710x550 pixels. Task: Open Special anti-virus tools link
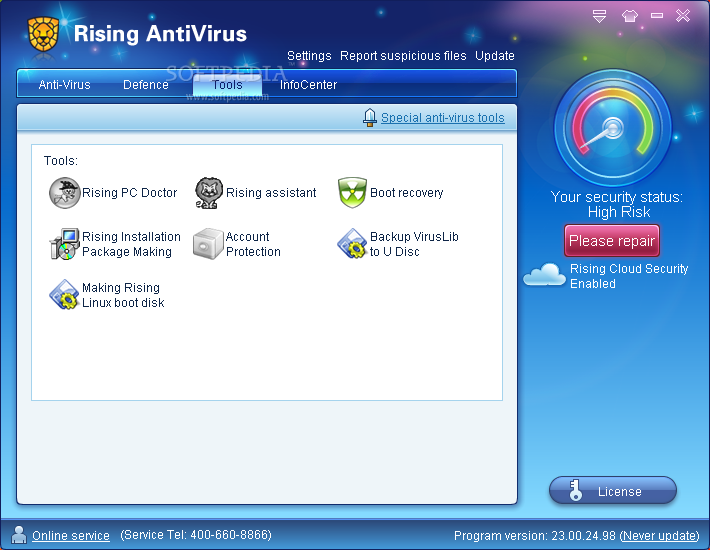(442, 118)
